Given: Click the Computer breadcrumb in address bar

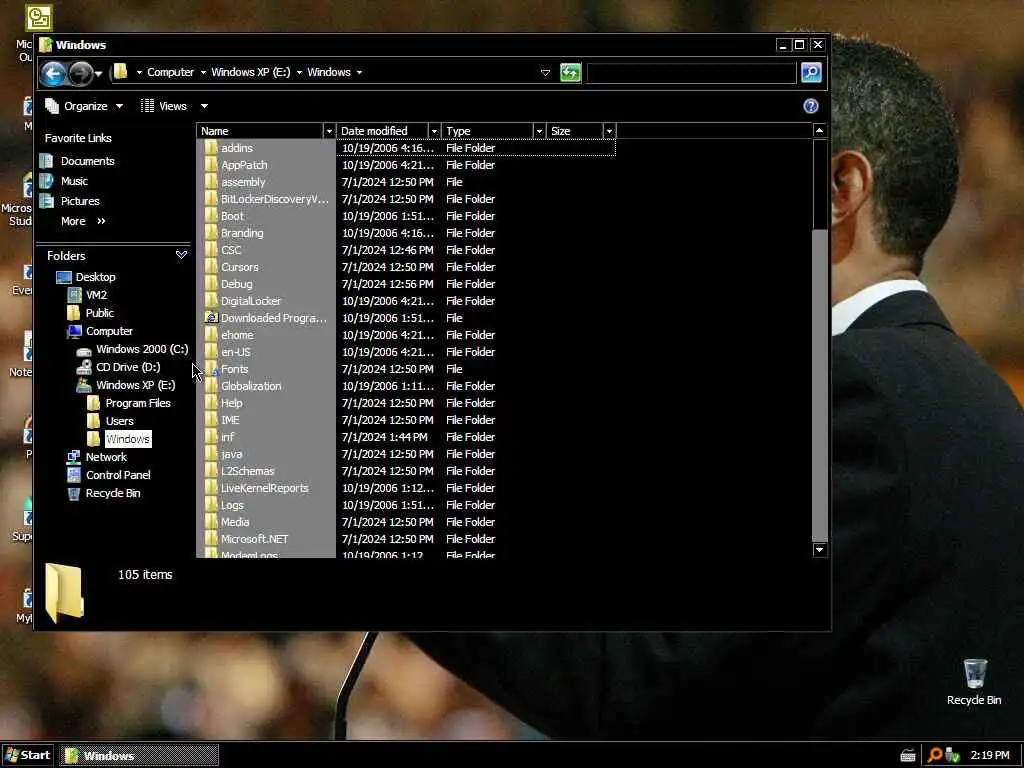Looking at the screenshot, I should [170, 72].
